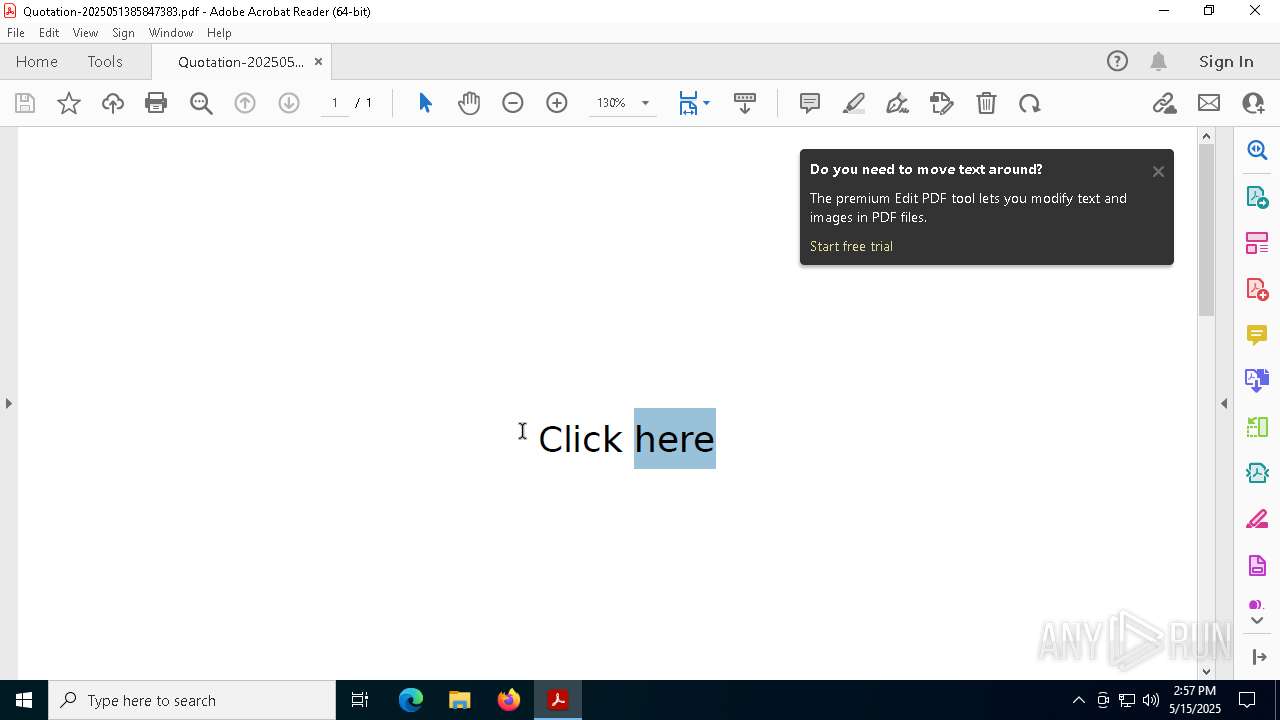Collapse the right tools pane arrow

tap(1224, 403)
